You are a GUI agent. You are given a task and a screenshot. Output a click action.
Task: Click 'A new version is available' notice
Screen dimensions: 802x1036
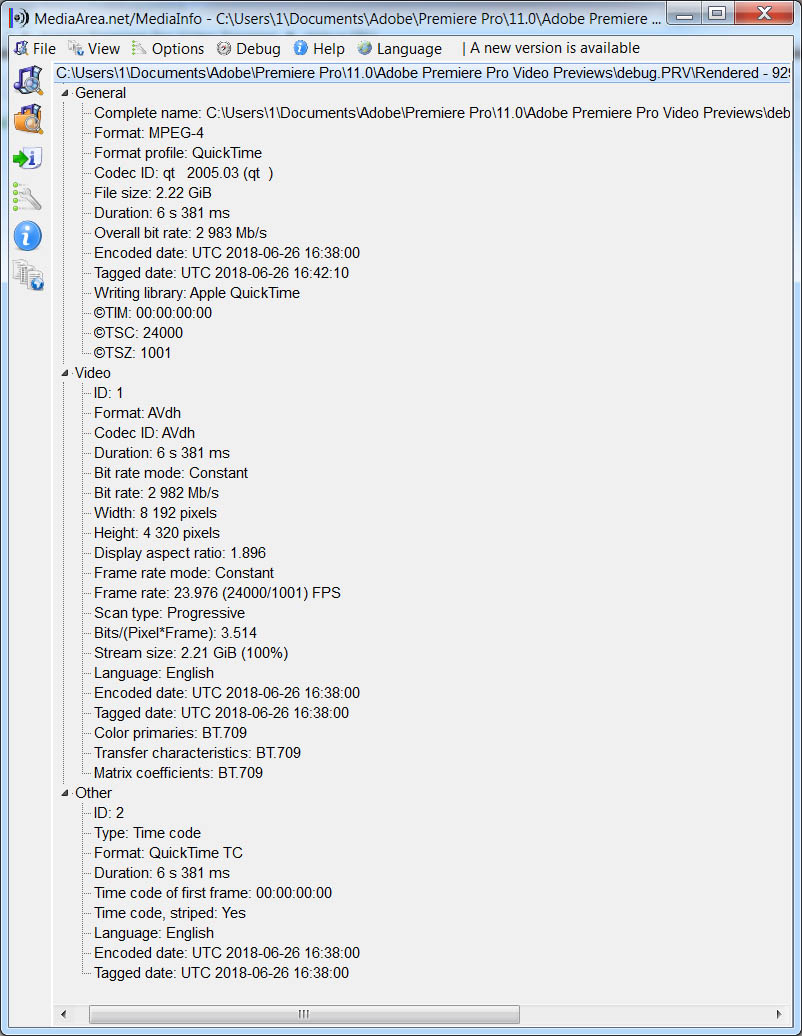tap(554, 48)
